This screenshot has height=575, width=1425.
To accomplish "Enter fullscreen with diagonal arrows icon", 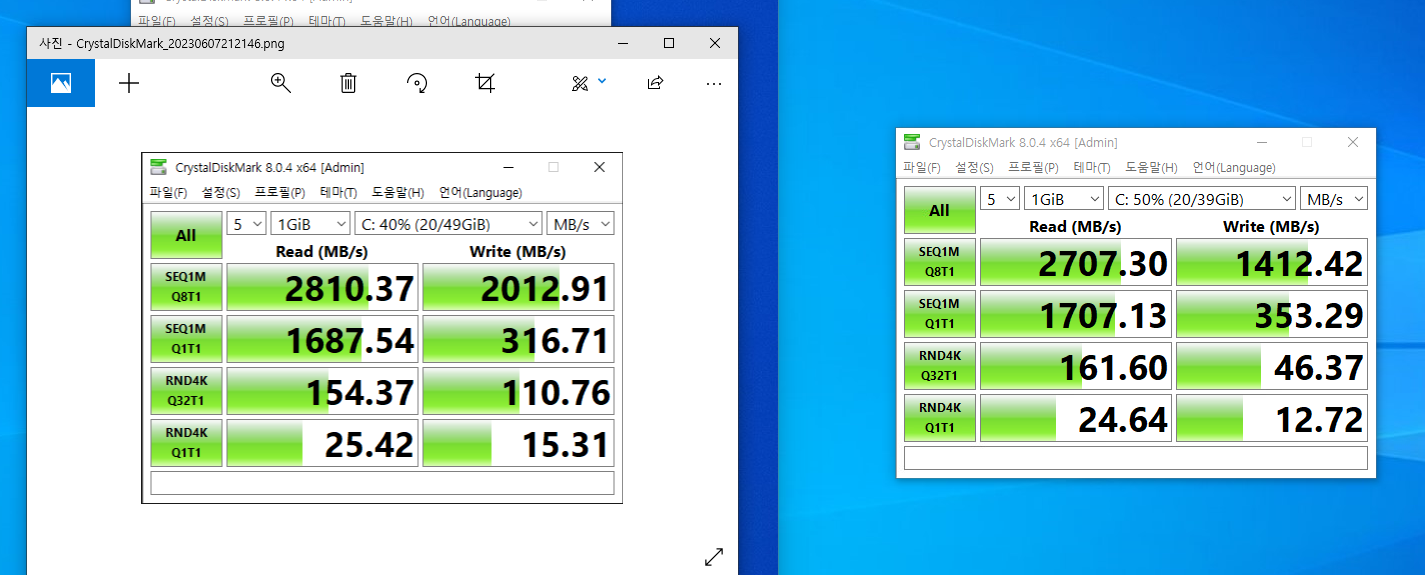I will click(x=714, y=557).
